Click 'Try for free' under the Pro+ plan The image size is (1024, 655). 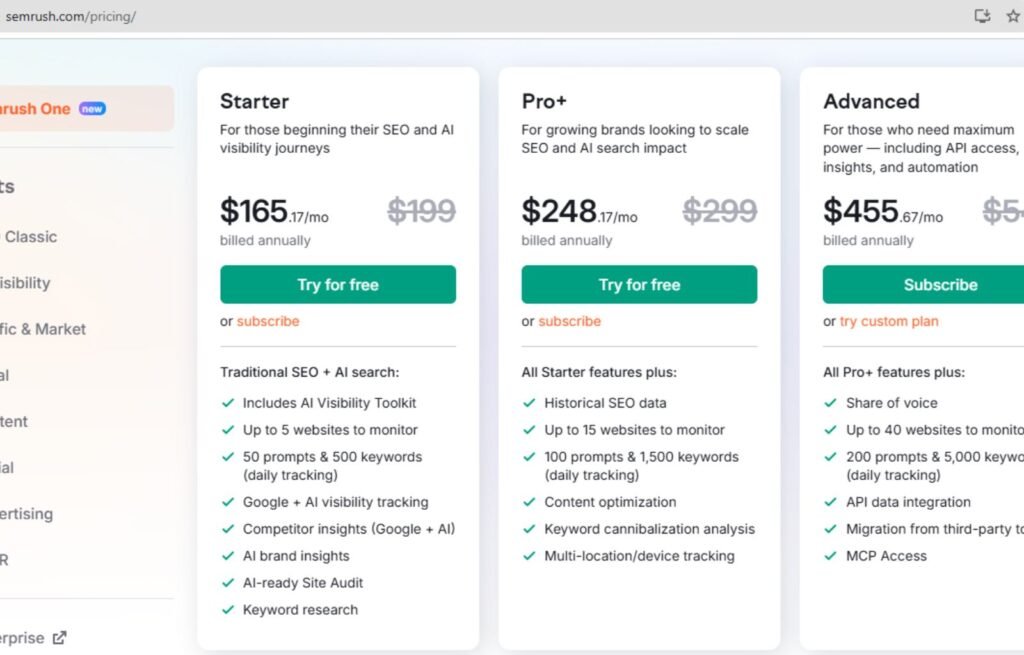click(x=639, y=284)
